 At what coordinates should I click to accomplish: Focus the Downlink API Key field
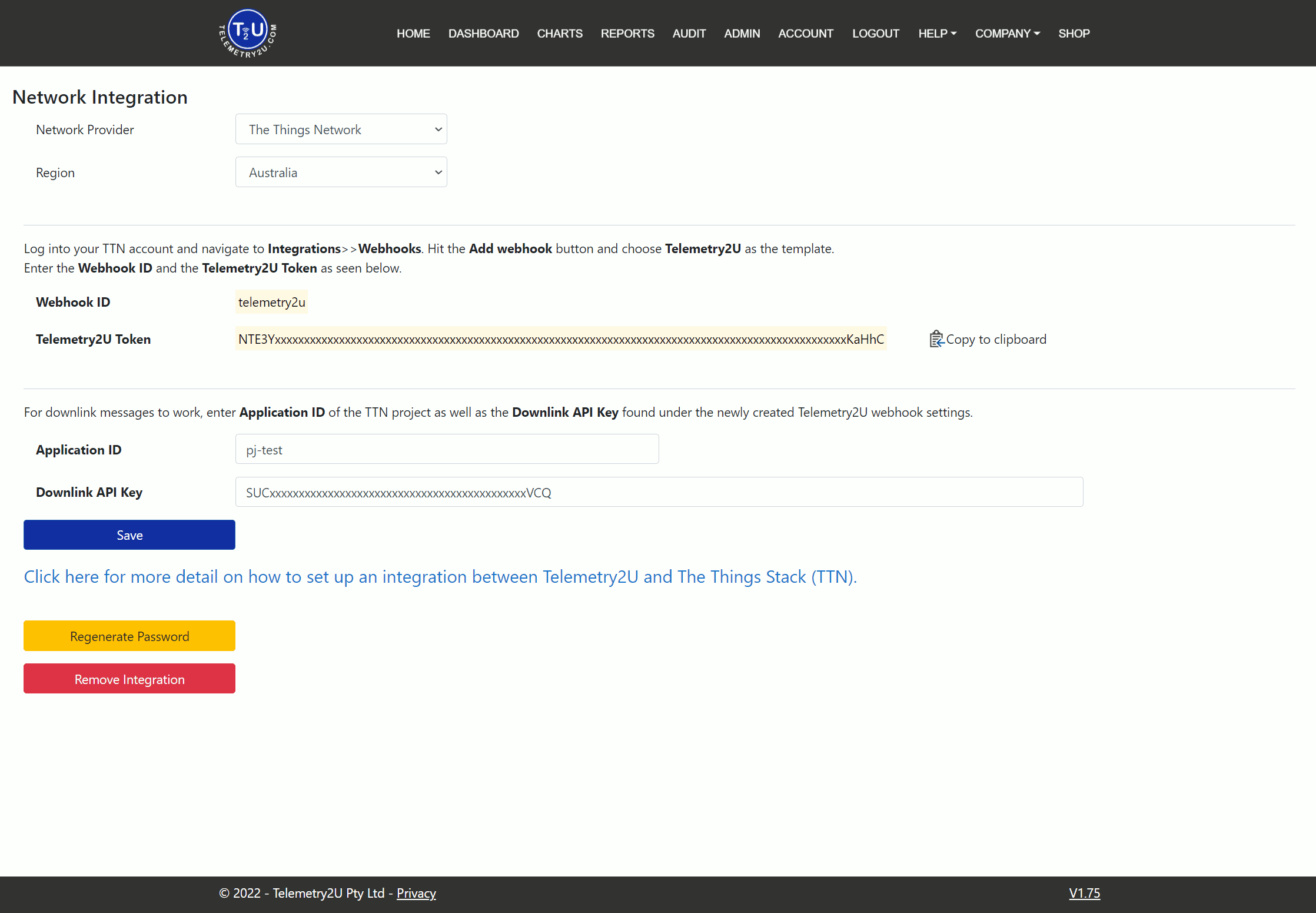[659, 493]
